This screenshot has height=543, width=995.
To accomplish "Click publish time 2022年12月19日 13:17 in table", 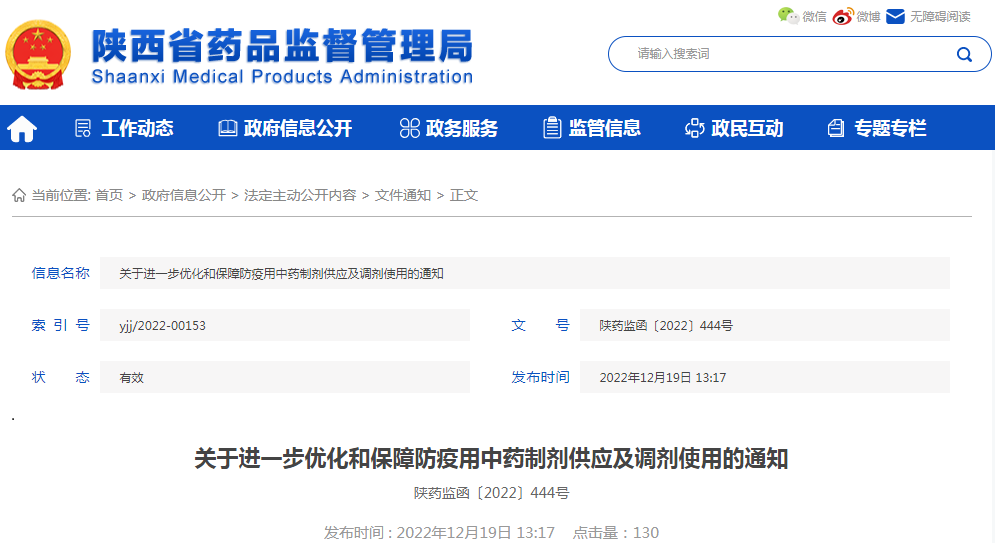I will pos(662,377).
